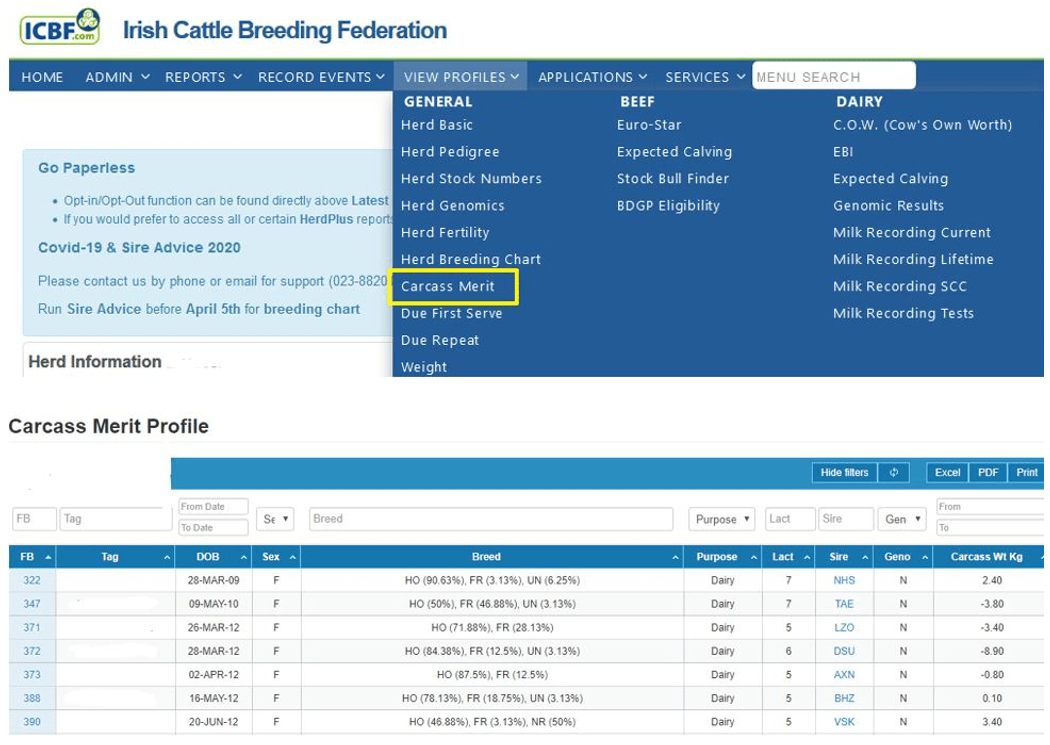Screen dimensions: 1050x745
Task: Click Hide filters button
Action: 844,473
